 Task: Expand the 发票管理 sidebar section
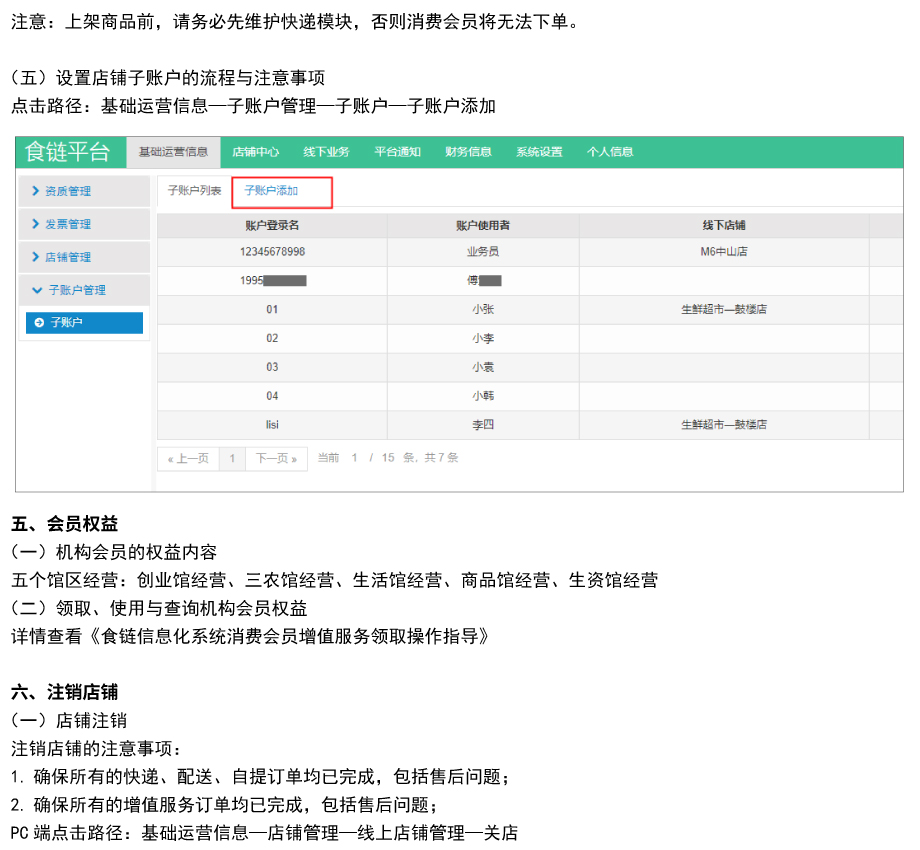coord(85,224)
